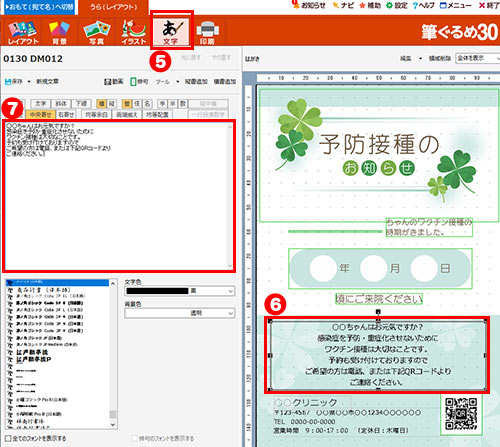Scan the QR code image on postcard

point(461,413)
